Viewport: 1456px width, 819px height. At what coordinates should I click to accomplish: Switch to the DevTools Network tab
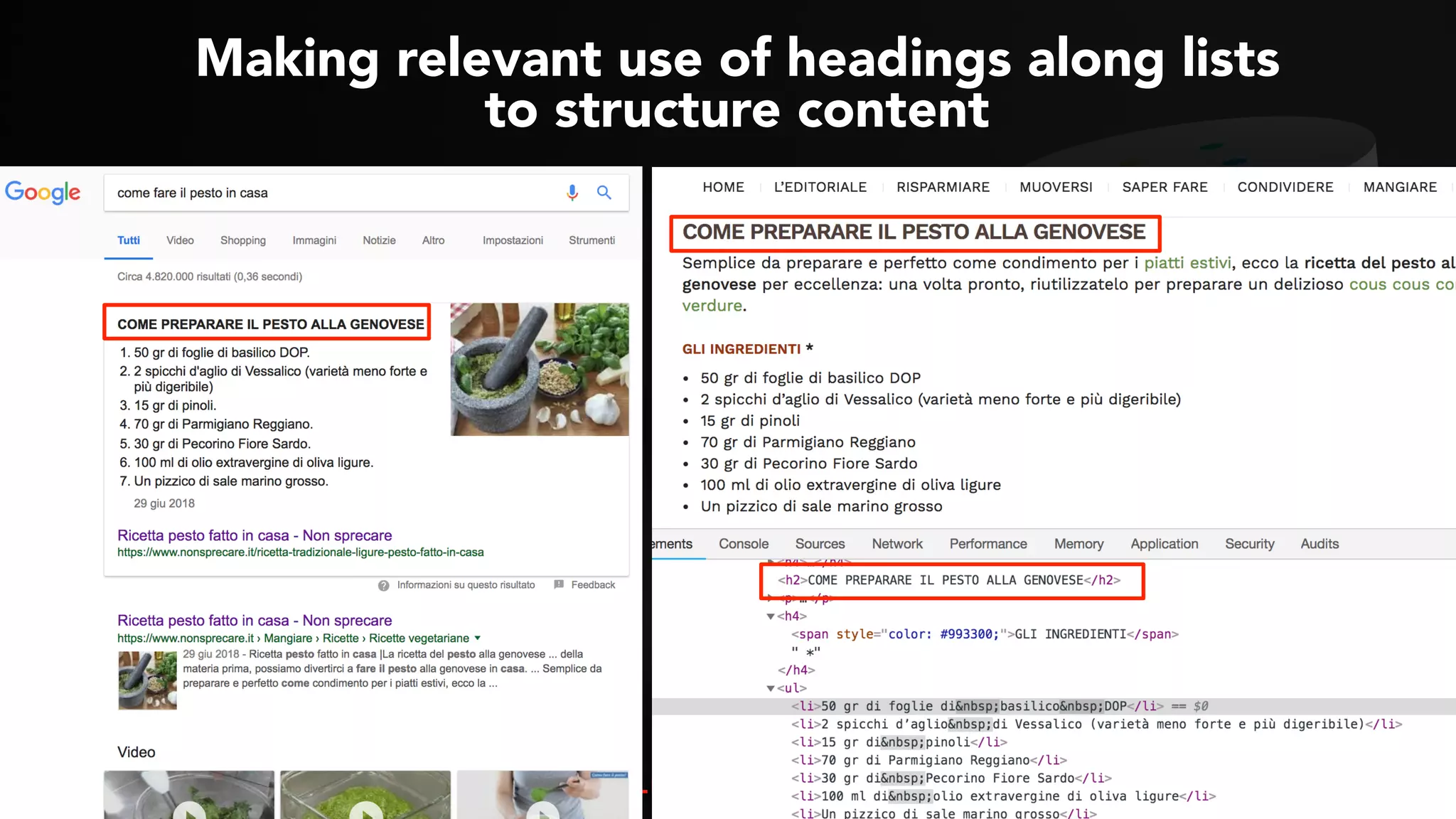(x=897, y=544)
